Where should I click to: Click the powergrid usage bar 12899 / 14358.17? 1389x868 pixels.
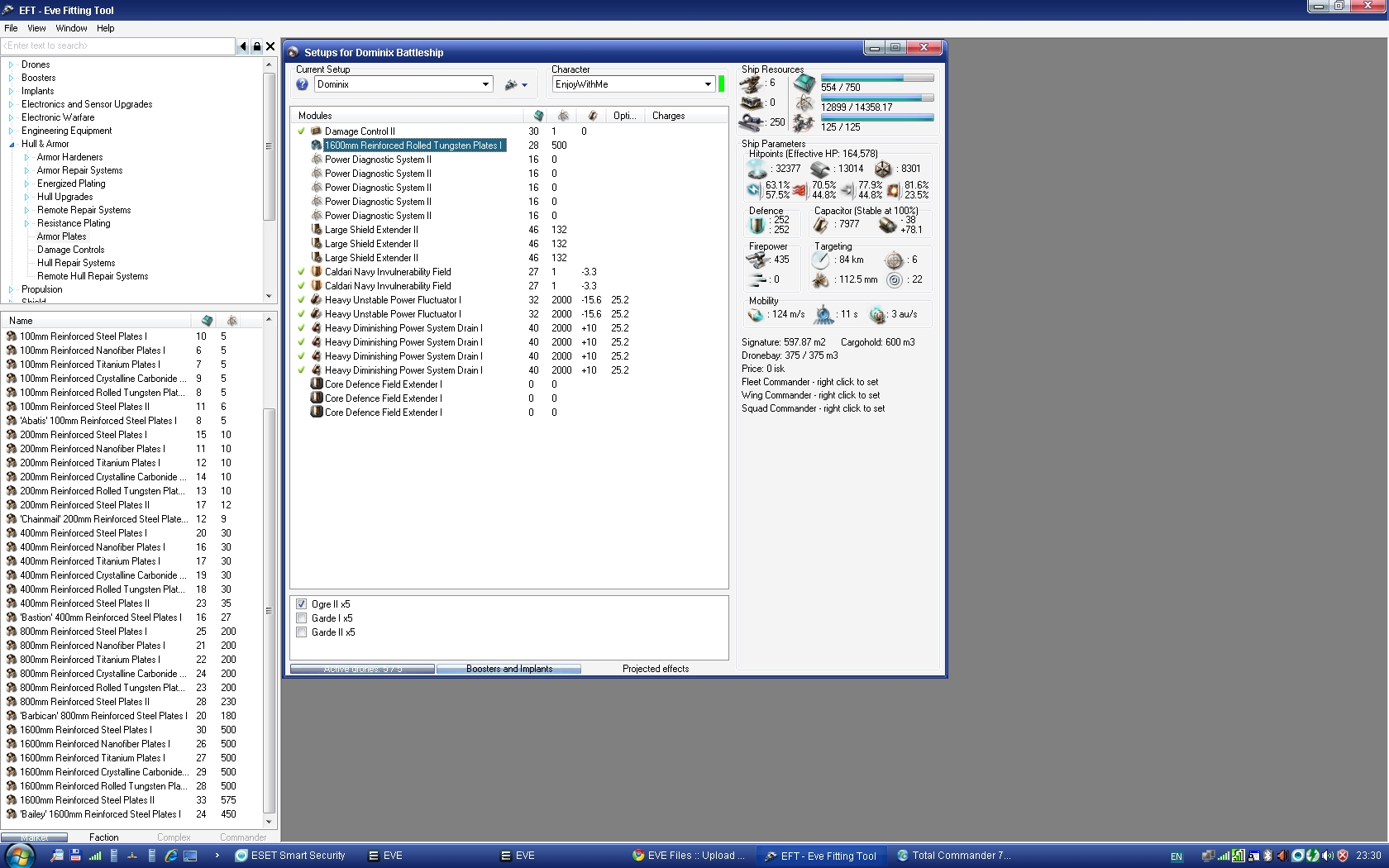[877, 98]
